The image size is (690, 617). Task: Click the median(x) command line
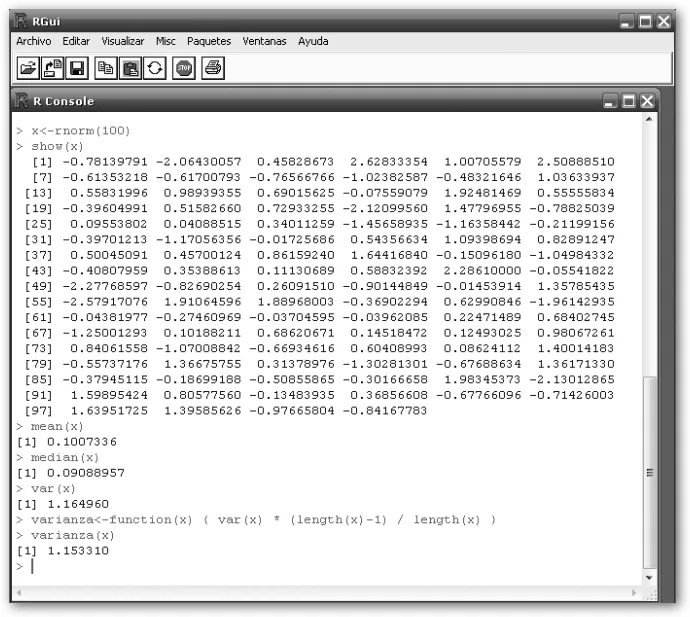65,458
